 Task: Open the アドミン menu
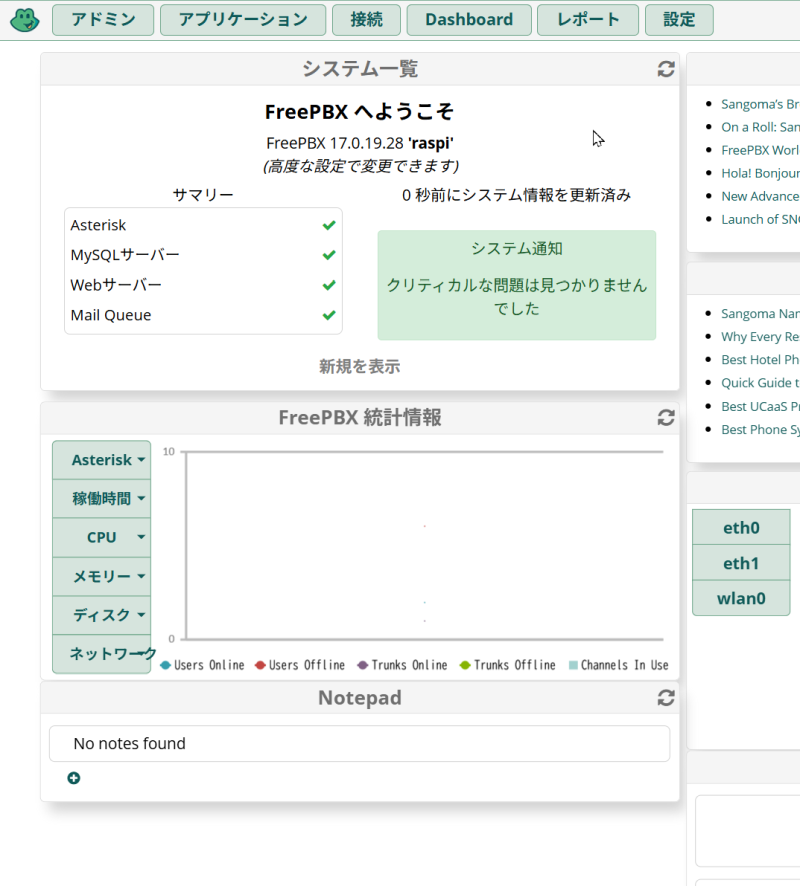click(103, 20)
